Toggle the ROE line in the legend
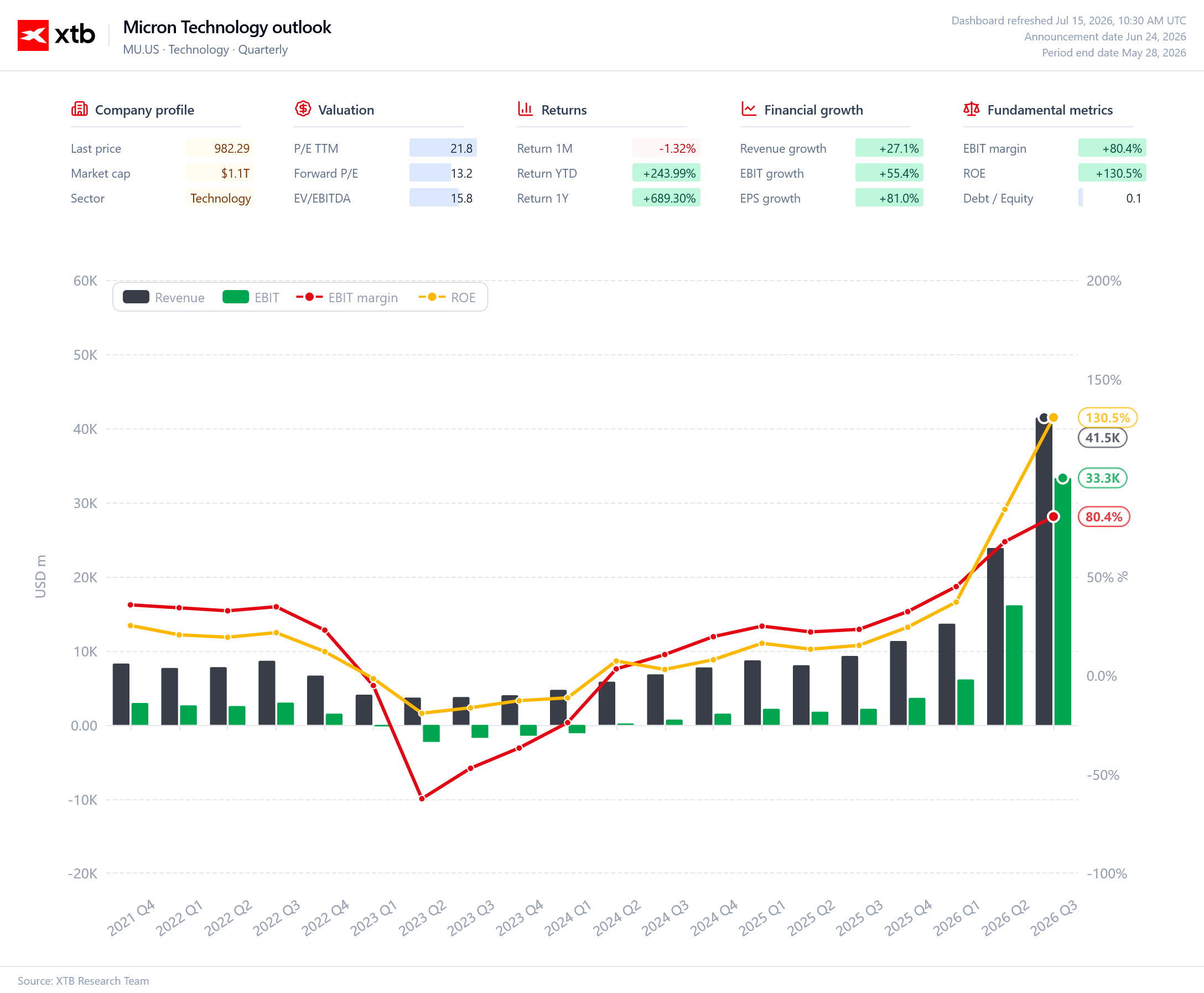Image resolution: width=1204 pixels, height=993 pixels. click(x=447, y=297)
